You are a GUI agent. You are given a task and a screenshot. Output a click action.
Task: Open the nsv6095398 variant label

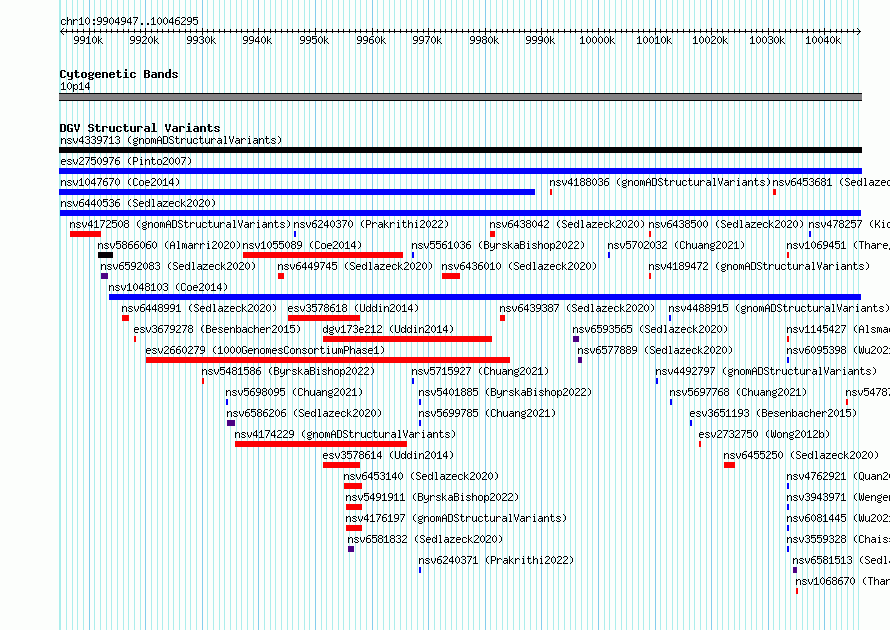coord(838,350)
